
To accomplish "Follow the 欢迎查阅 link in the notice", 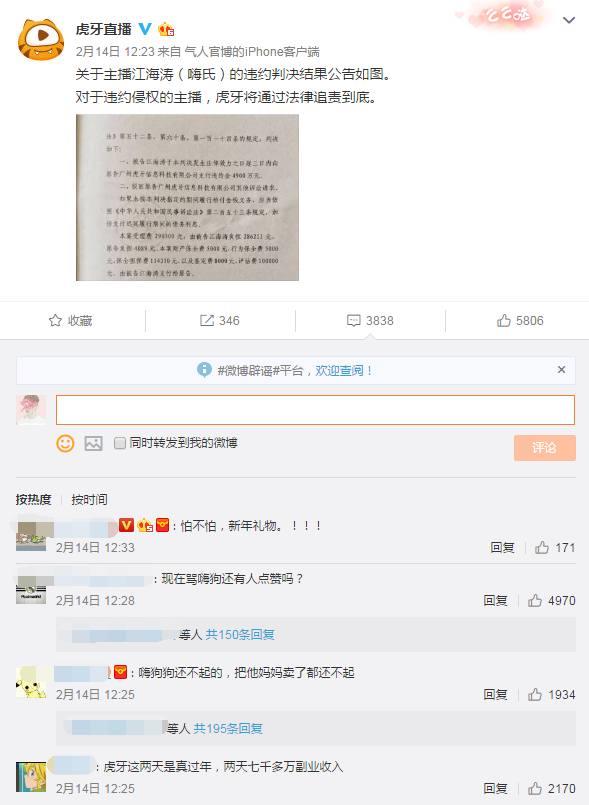I will tap(344, 371).
